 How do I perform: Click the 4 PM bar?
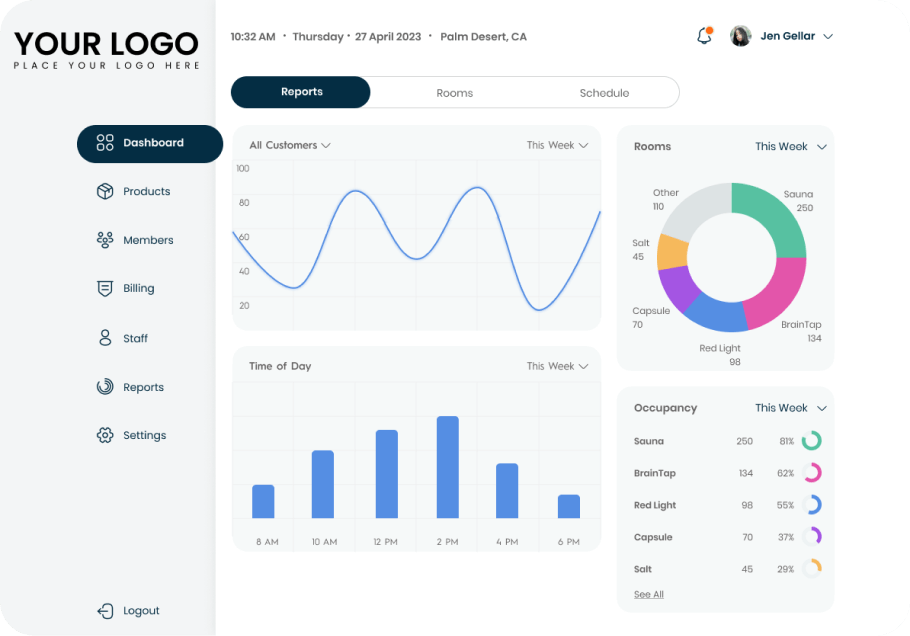coord(507,490)
